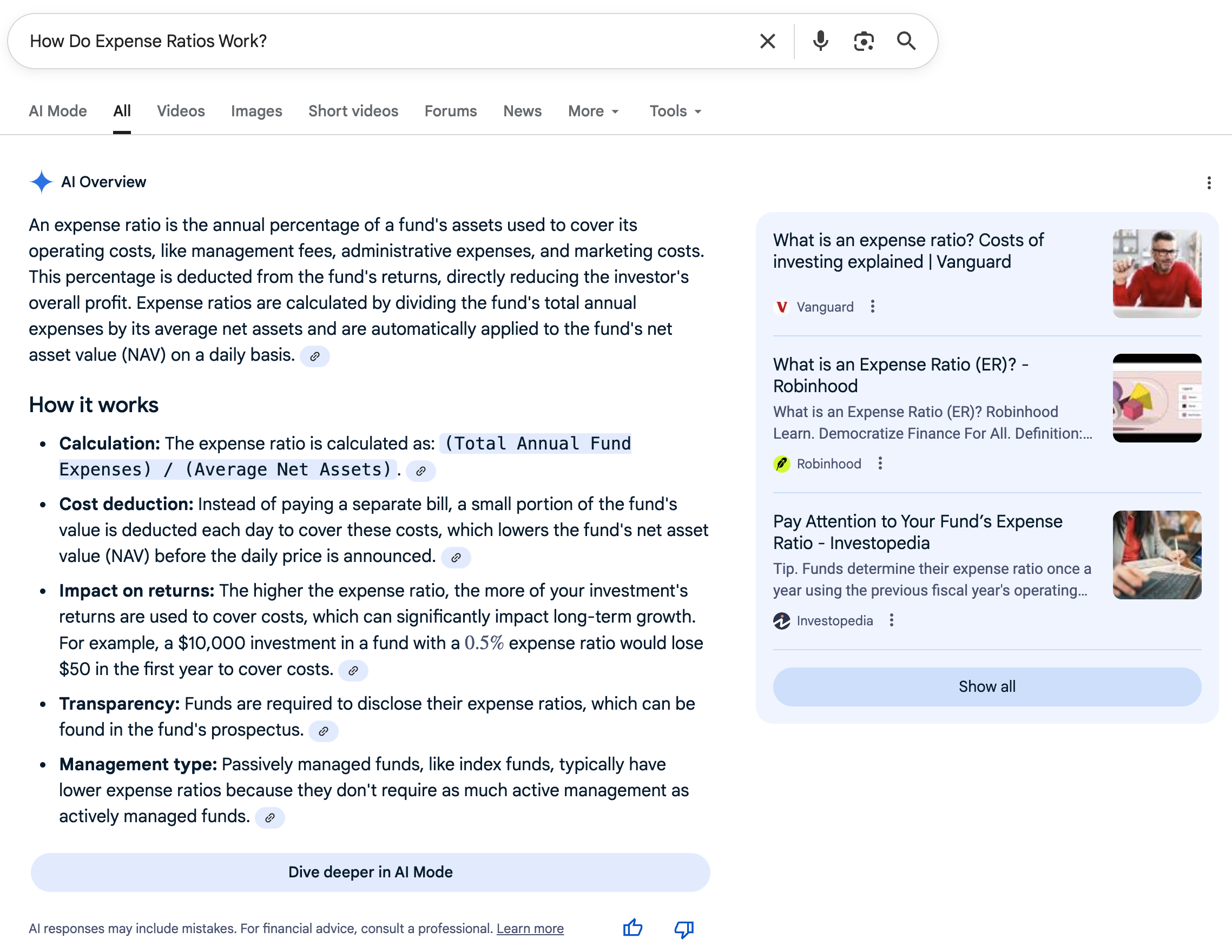This screenshot has width=1232, height=952.
Task: Click the magnifying glass to search
Action: tap(906, 41)
